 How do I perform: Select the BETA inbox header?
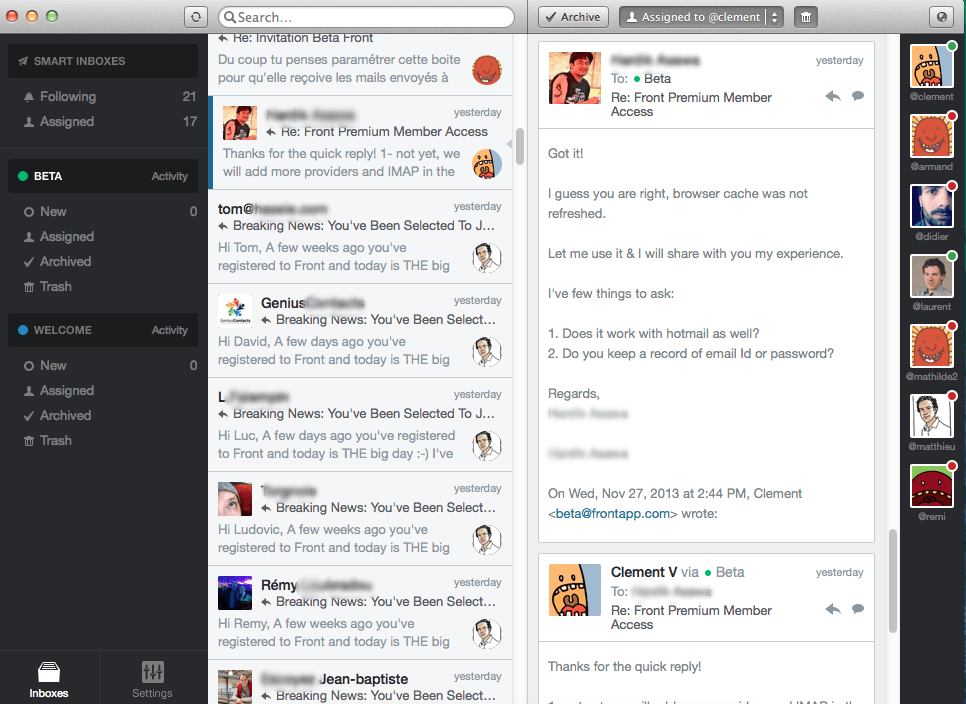(103, 176)
